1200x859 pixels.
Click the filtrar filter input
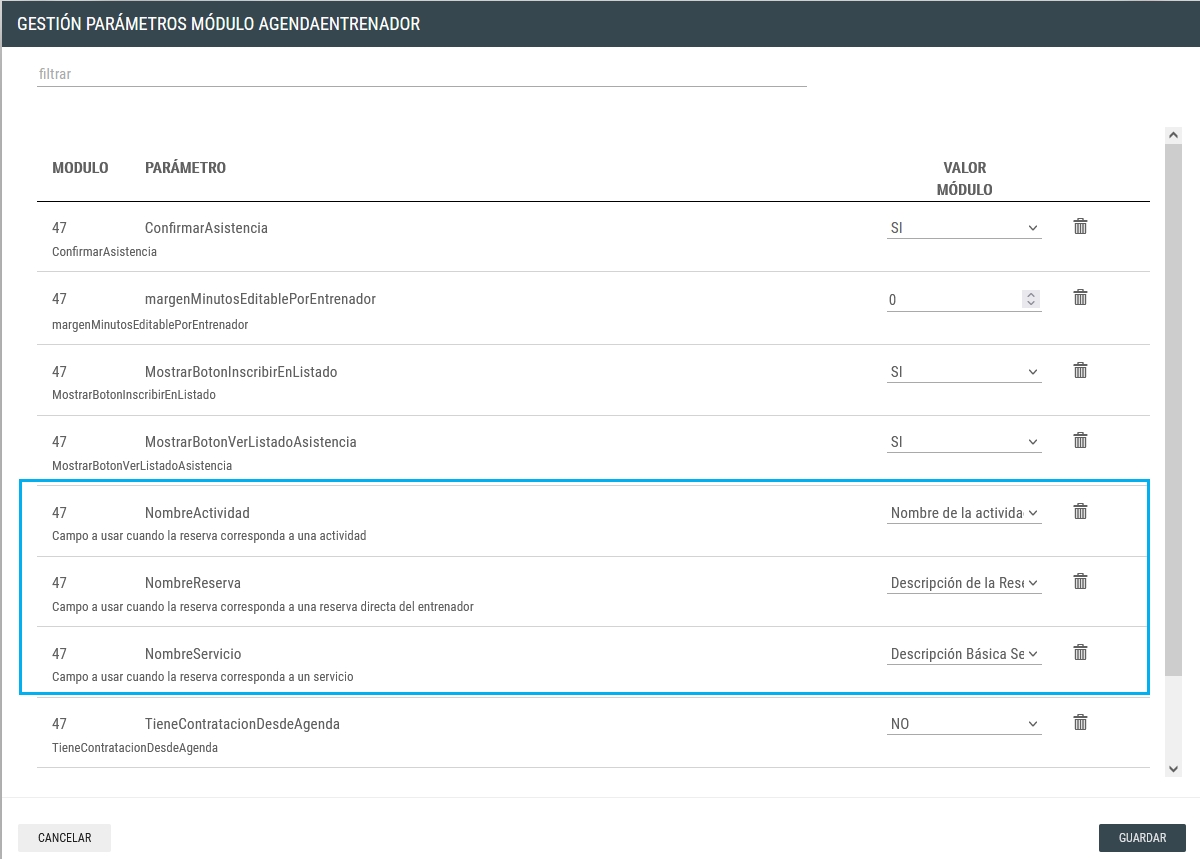pos(422,74)
